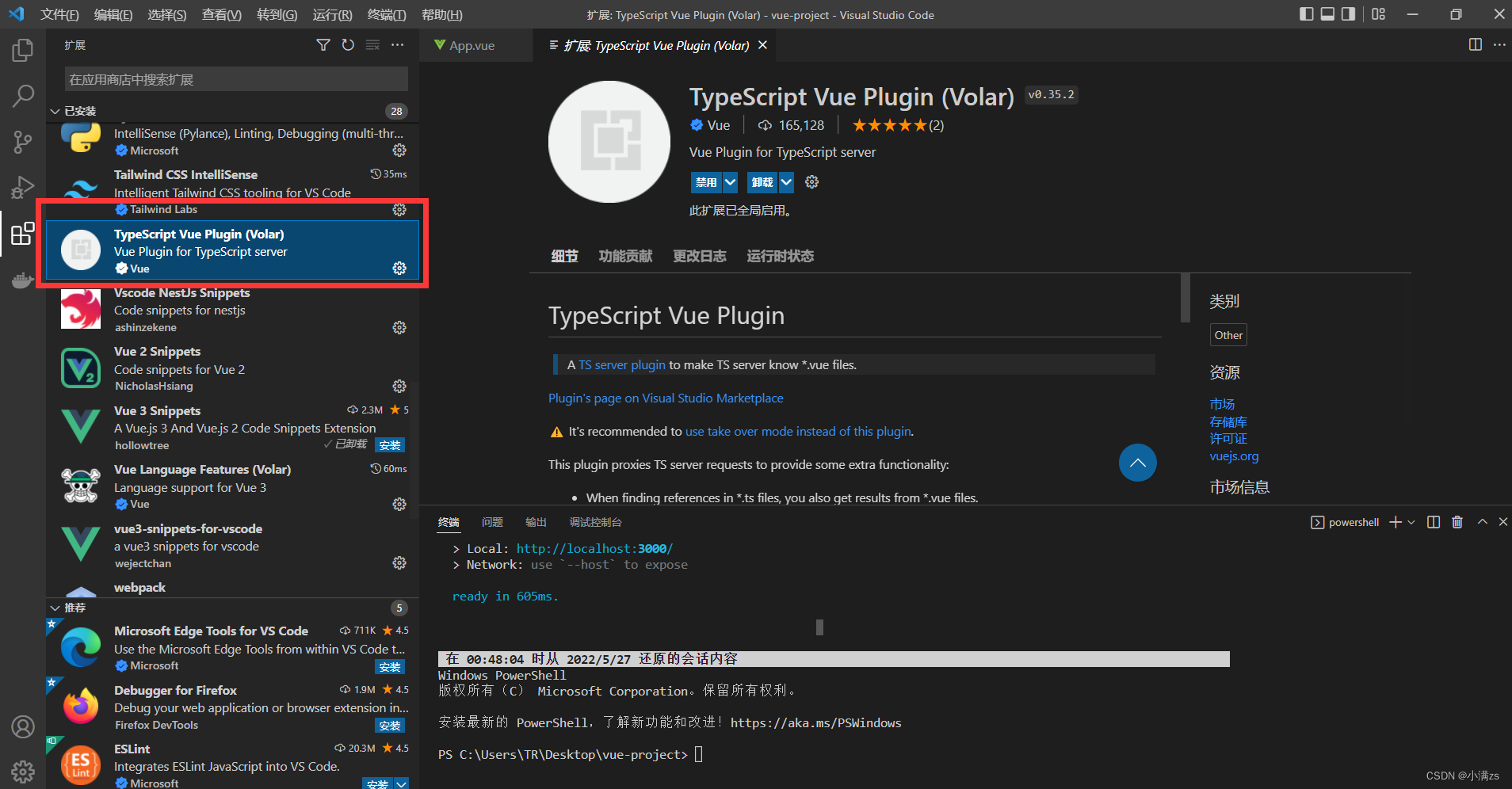This screenshot has width=1512, height=789.
Task: Open gear menu for TypeScript Vue Plugin row
Action: point(399,269)
